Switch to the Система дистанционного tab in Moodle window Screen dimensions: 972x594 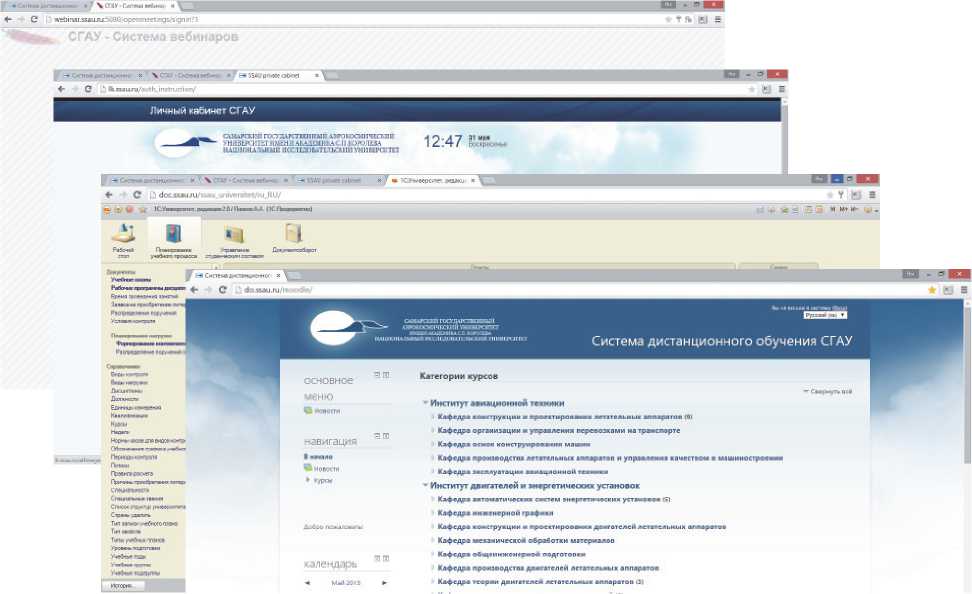[237, 275]
